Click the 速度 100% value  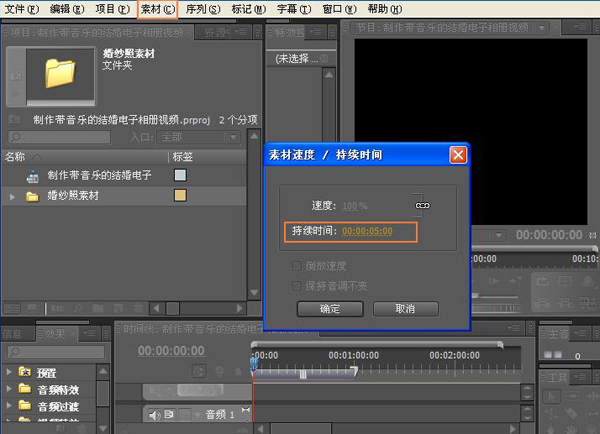(355, 206)
